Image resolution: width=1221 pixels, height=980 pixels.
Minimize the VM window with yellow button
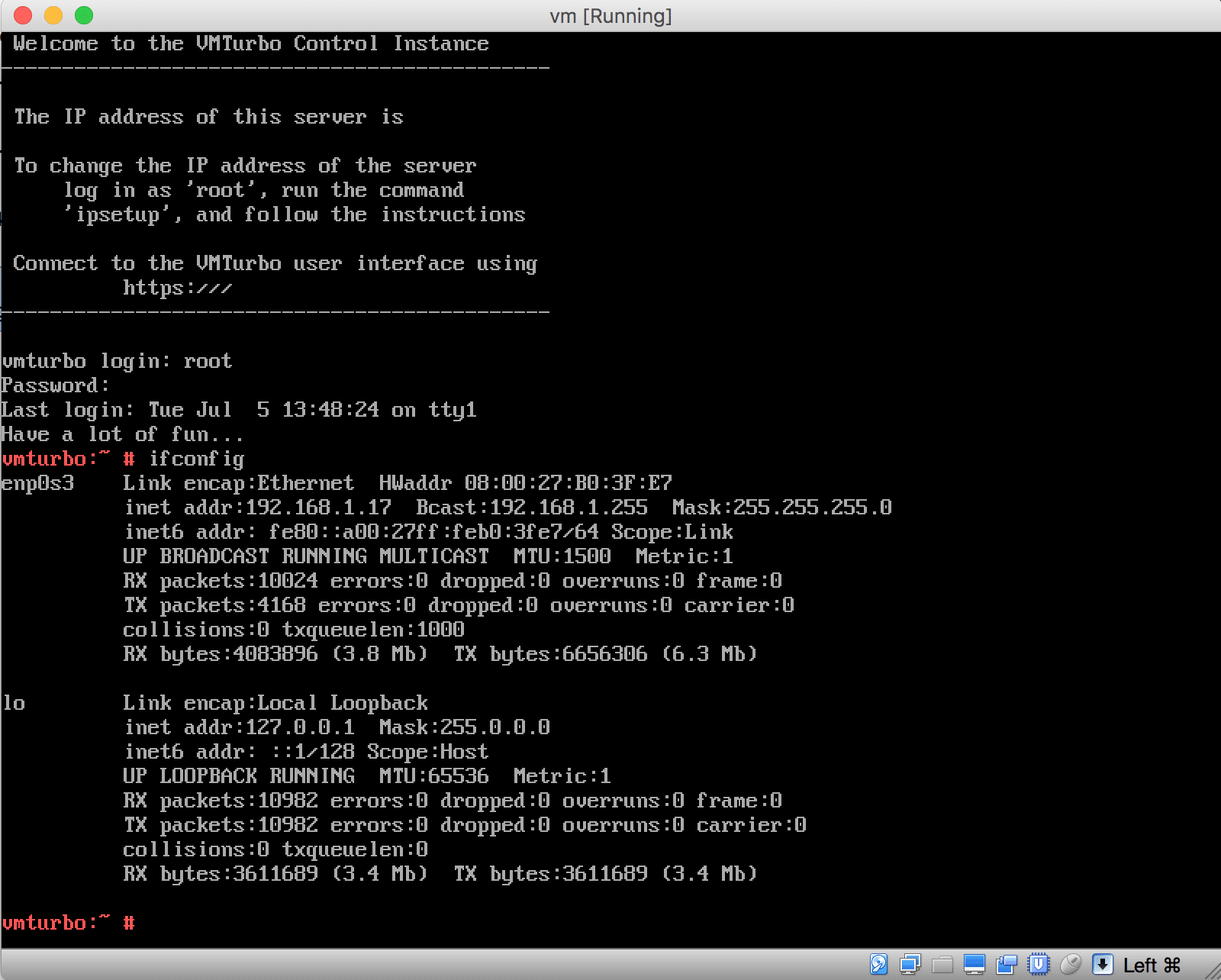click(x=53, y=15)
